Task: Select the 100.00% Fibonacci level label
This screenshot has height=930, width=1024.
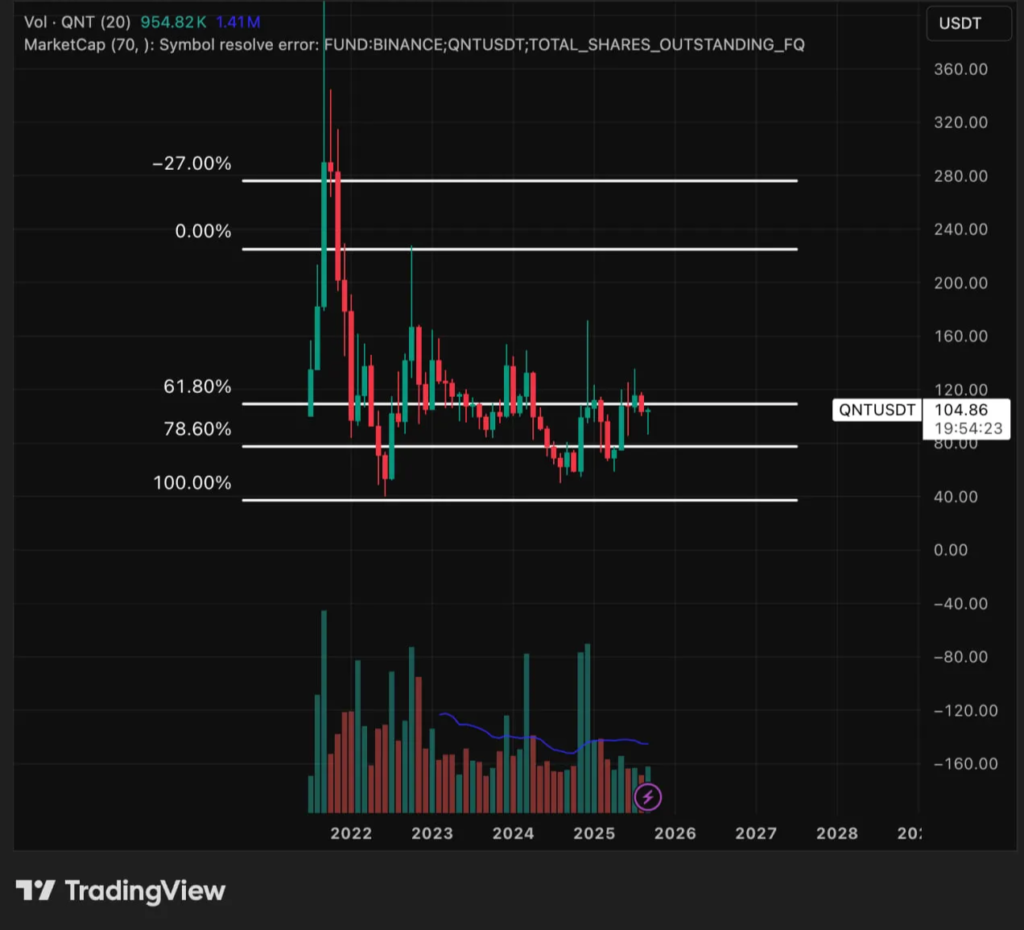Action: tap(192, 483)
